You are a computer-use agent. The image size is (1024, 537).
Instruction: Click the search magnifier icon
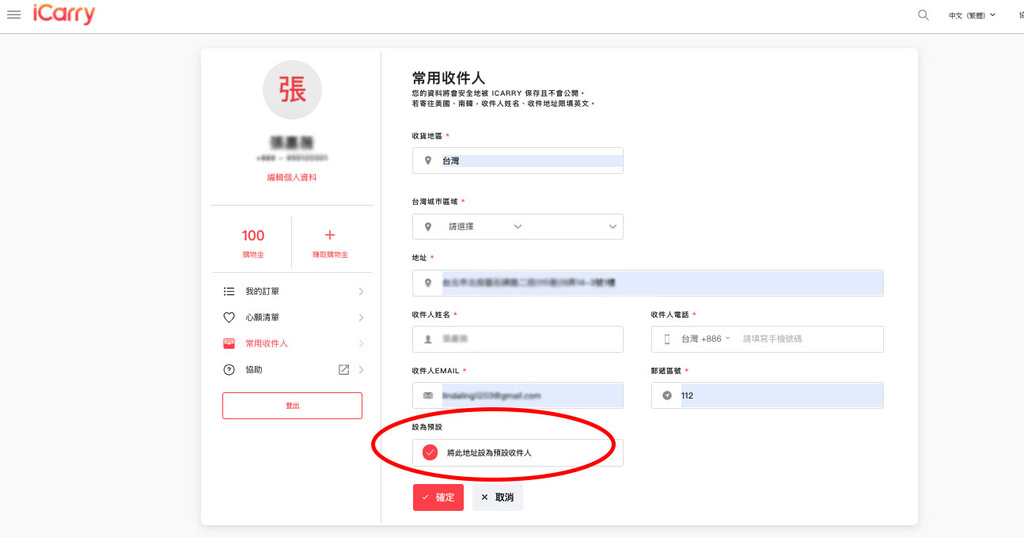pyautogui.click(x=923, y=15)
